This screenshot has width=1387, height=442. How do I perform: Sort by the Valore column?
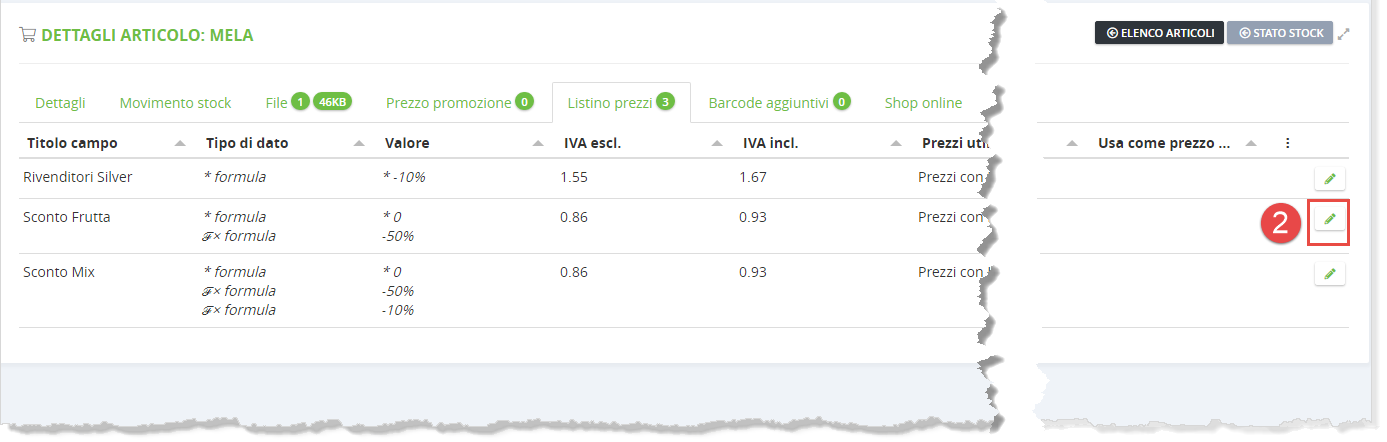(x=407, y=143)
